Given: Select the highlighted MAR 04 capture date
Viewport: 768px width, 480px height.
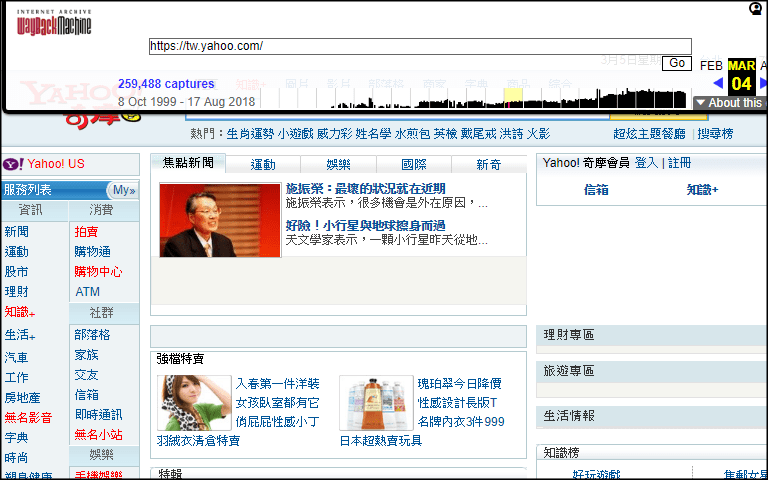Looking at the screenshot, I should click(742, 76).
